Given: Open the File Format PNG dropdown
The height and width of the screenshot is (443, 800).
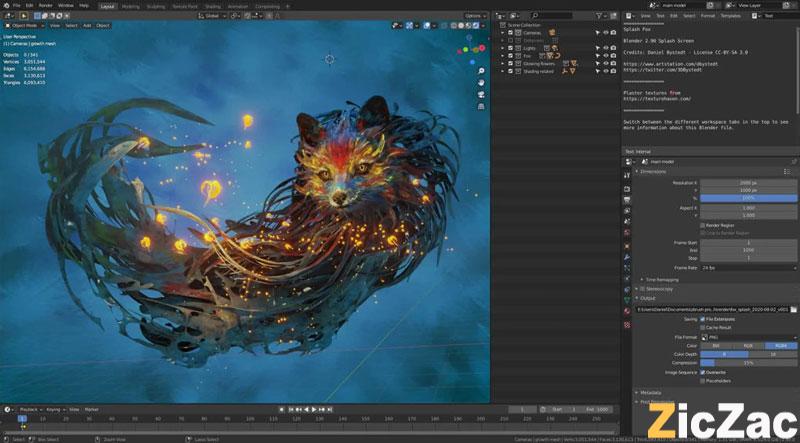Looking at the screenshot, I should click(746, 337).
